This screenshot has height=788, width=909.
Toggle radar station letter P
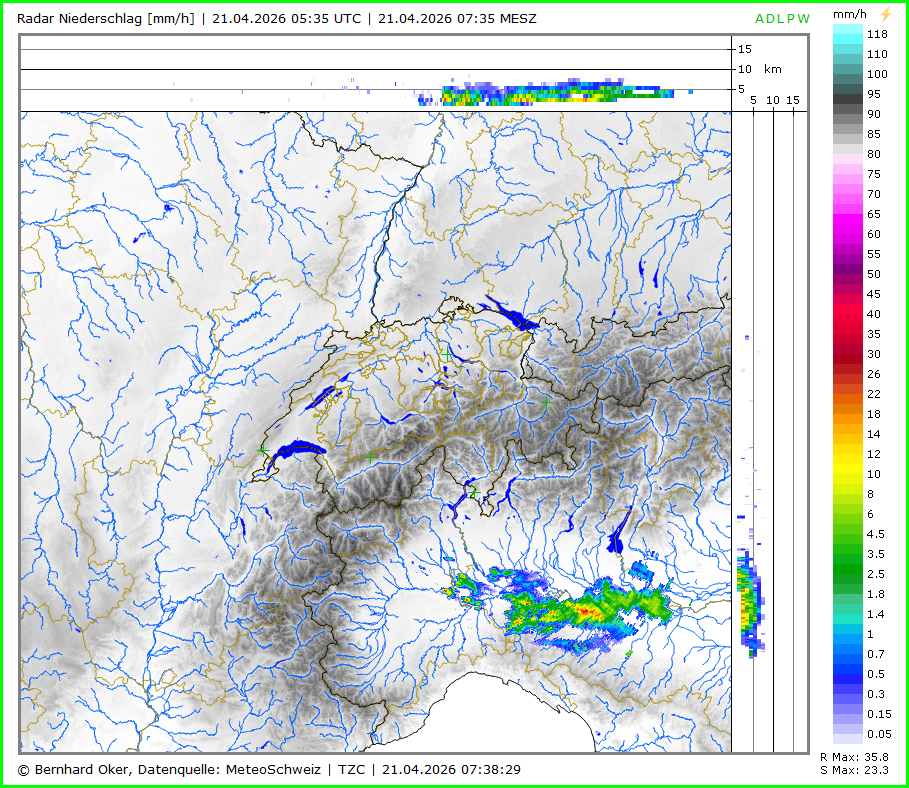tap(792, 18)
